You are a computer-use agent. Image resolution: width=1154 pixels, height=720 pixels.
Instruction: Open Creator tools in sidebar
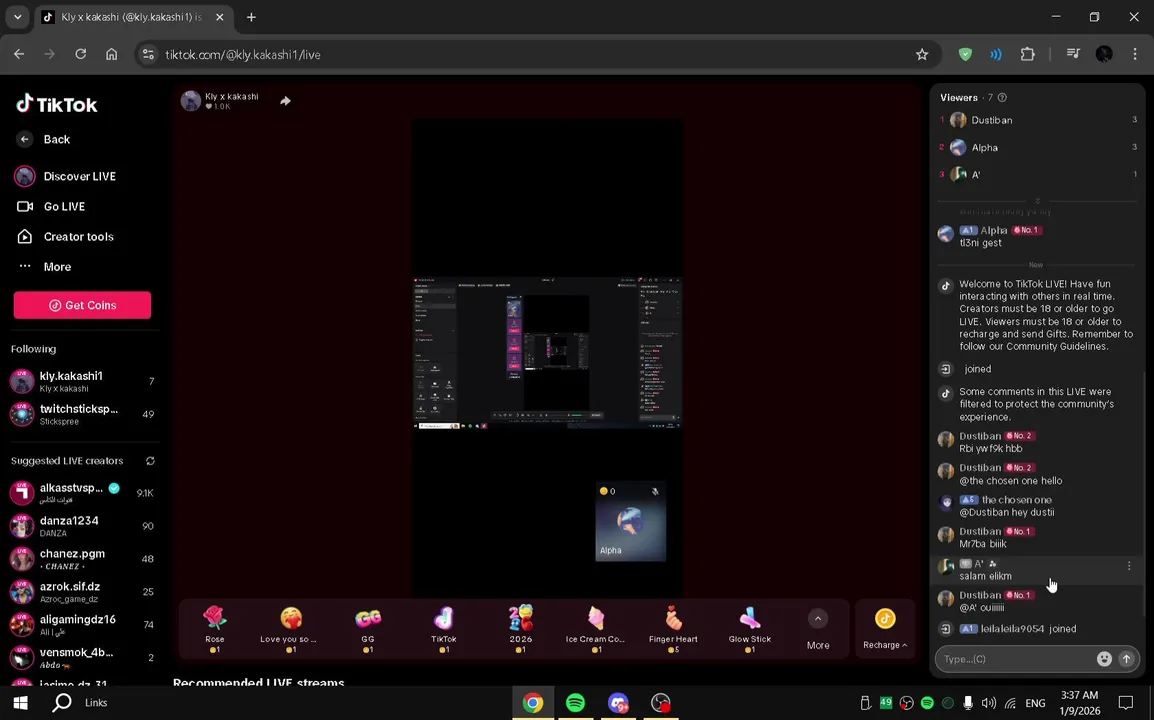(x=65, y=237)
